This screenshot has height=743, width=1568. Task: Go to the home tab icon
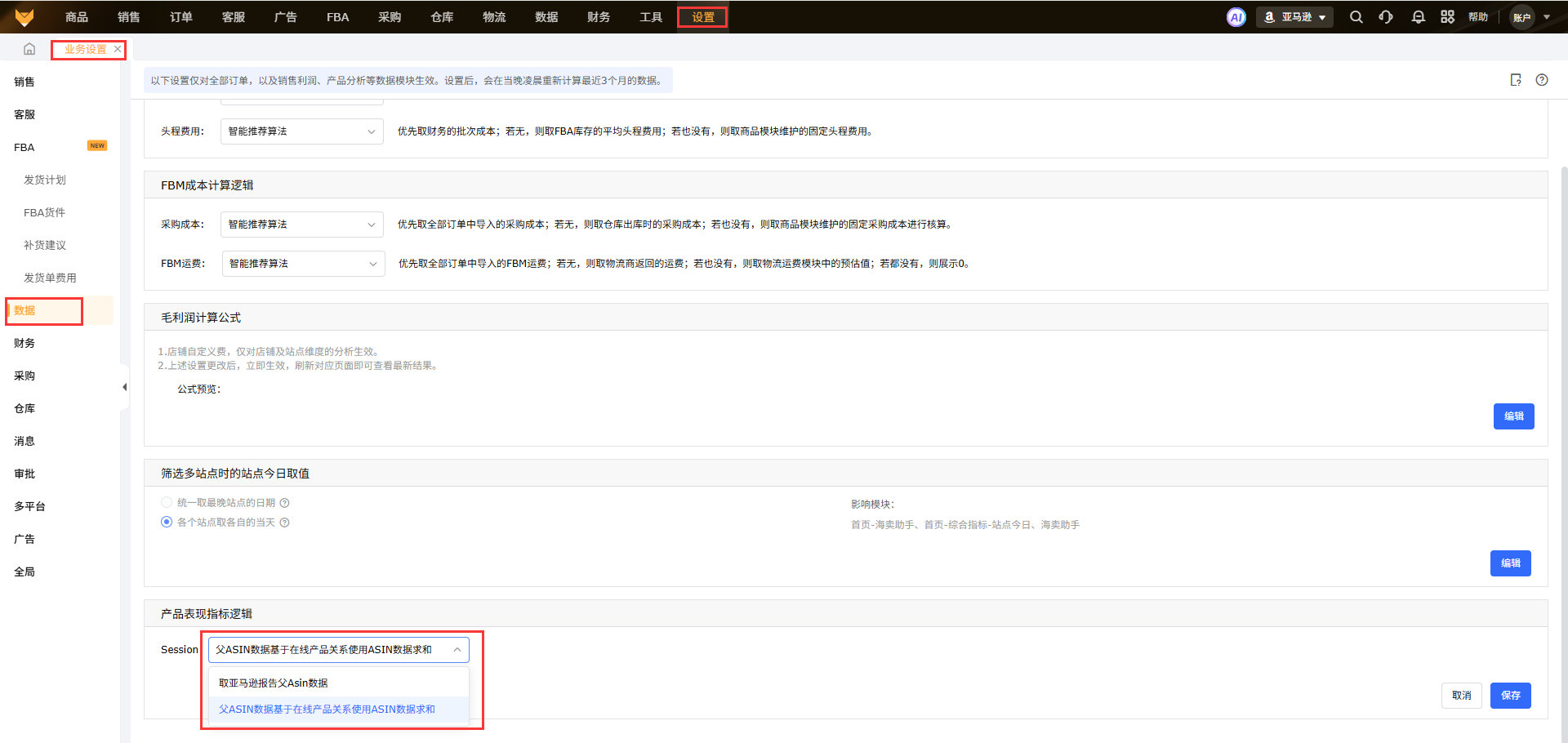pyautogui.click(x=29, y=49)
